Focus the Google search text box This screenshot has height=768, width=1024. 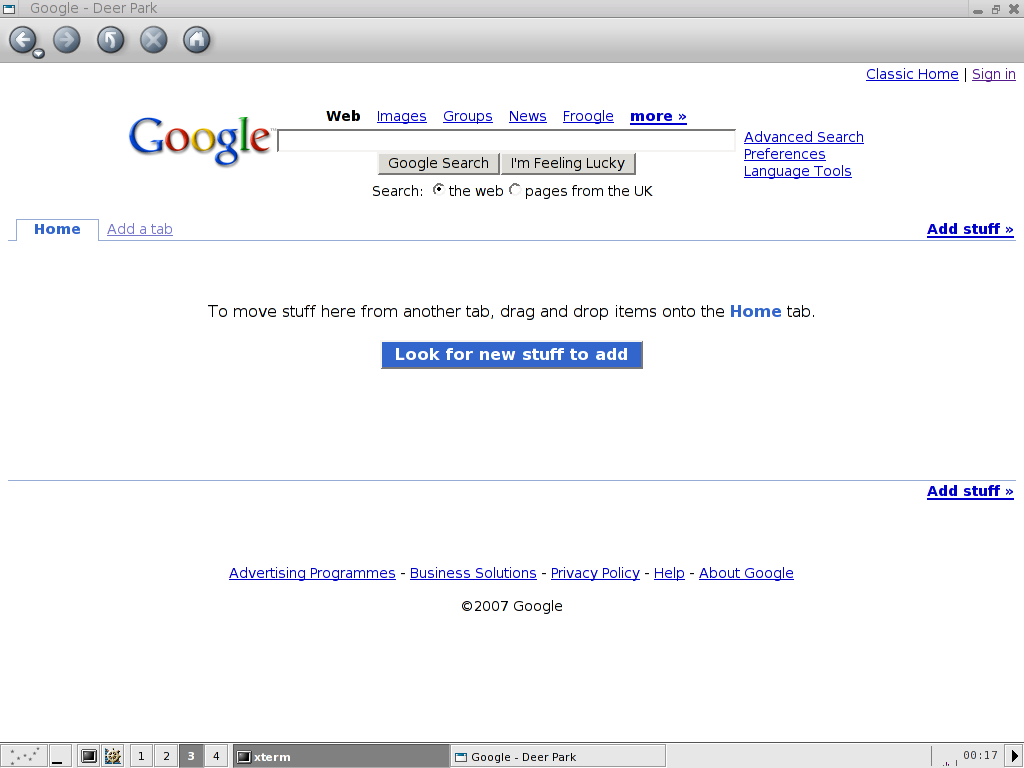pos(506,140)
